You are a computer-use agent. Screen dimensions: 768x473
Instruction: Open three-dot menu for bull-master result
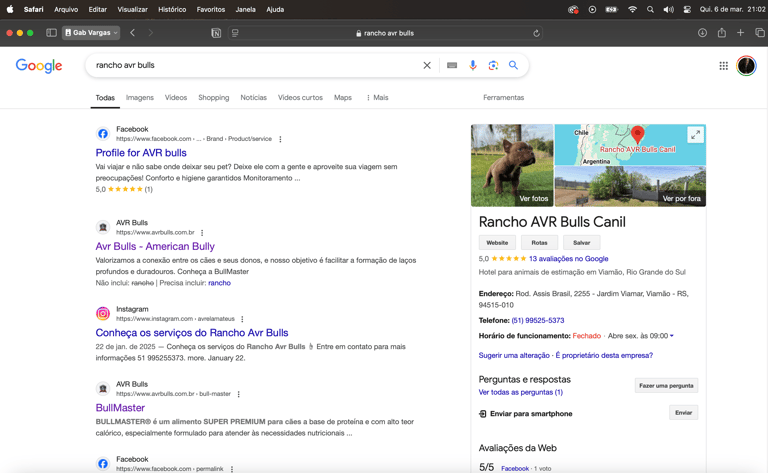point(239,394)
